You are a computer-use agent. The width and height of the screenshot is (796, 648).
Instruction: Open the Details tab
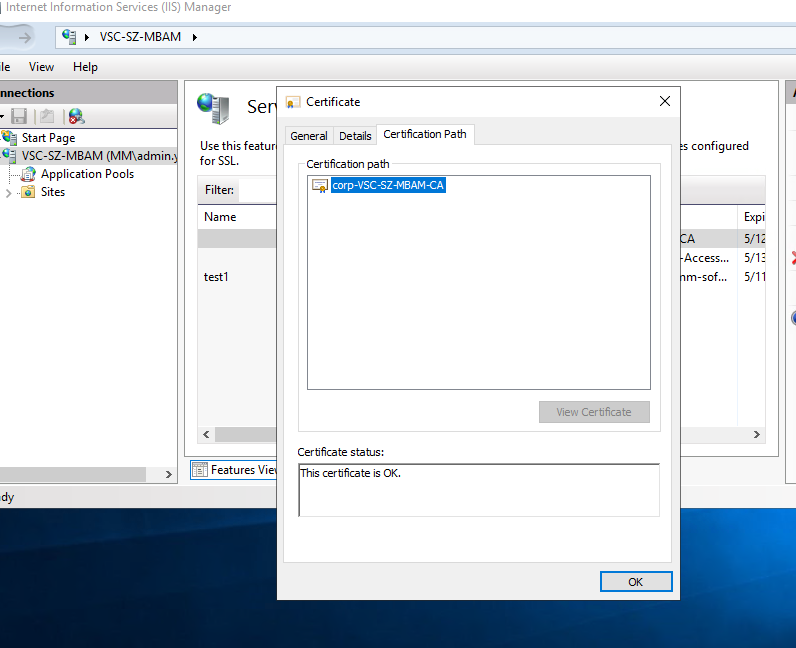tap(355, 136)
